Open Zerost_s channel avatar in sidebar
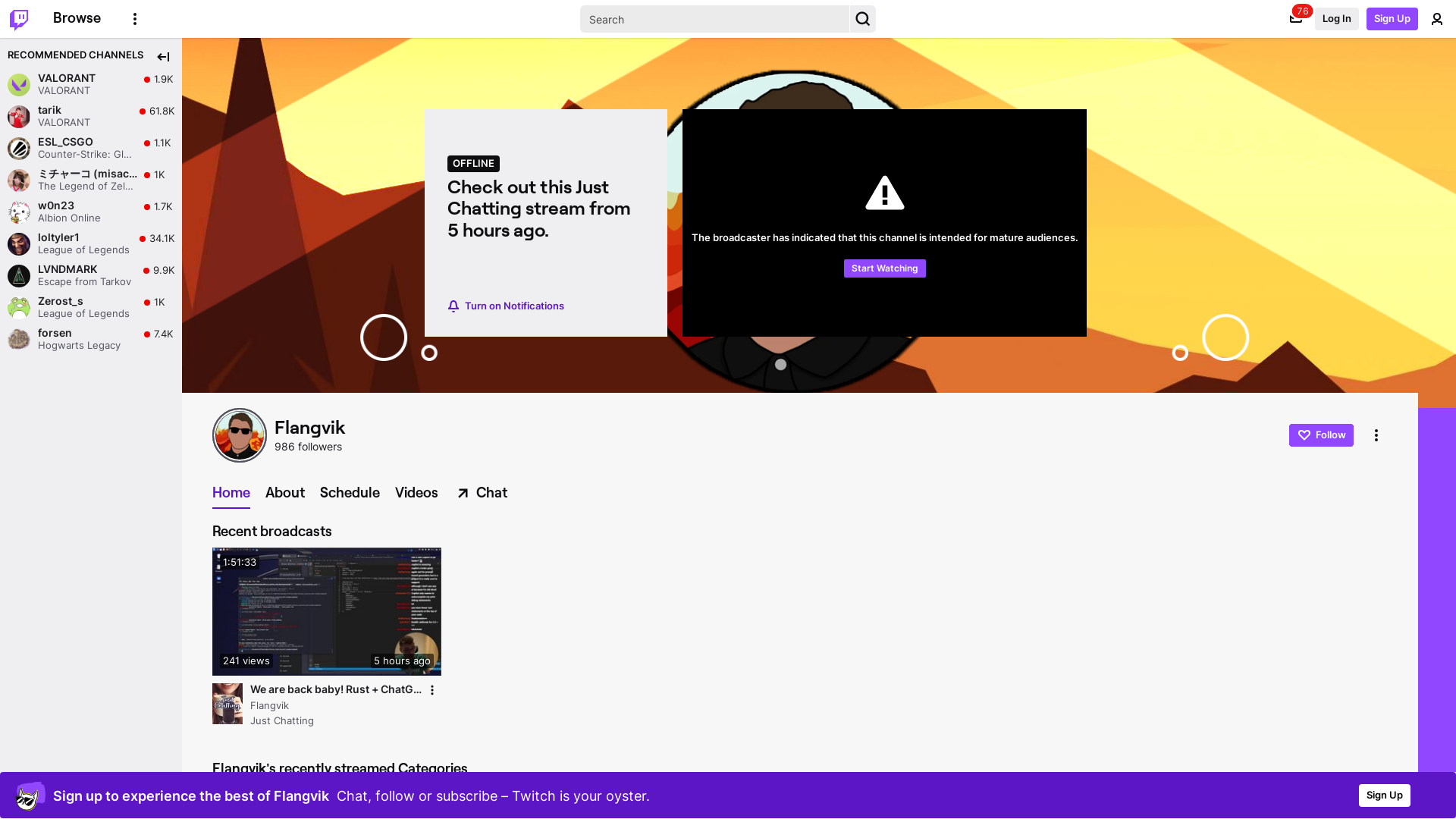The image size is (1456, 819). coord(19,307)
